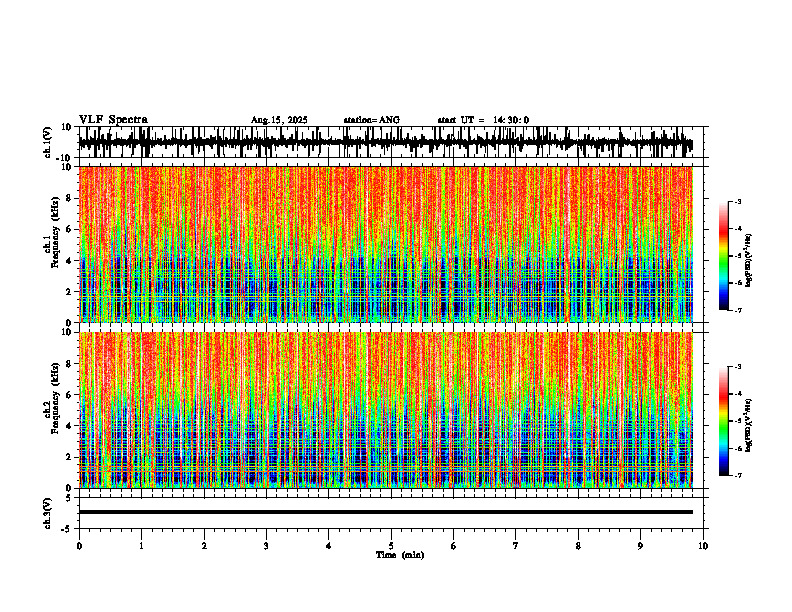This screenshot has height=612, width=792.
Task: Click the 'VLF Spectra' plot title
Action: [x=114, y=120]
